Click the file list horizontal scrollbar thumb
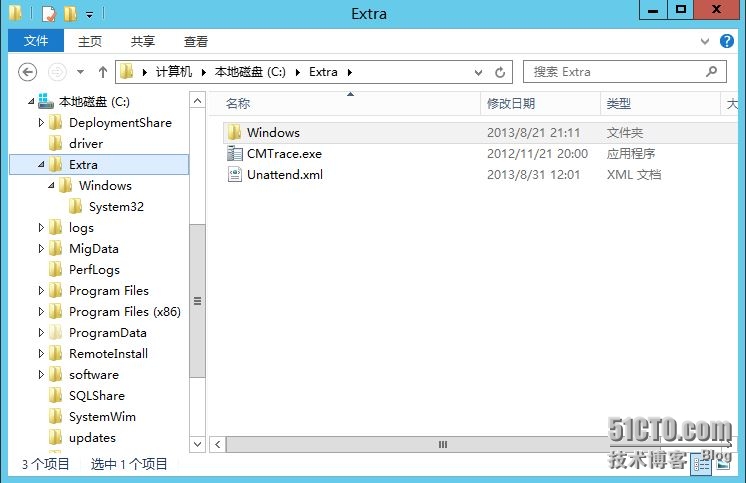The height and width of the screenshot is (483, 746). point(442,444)
